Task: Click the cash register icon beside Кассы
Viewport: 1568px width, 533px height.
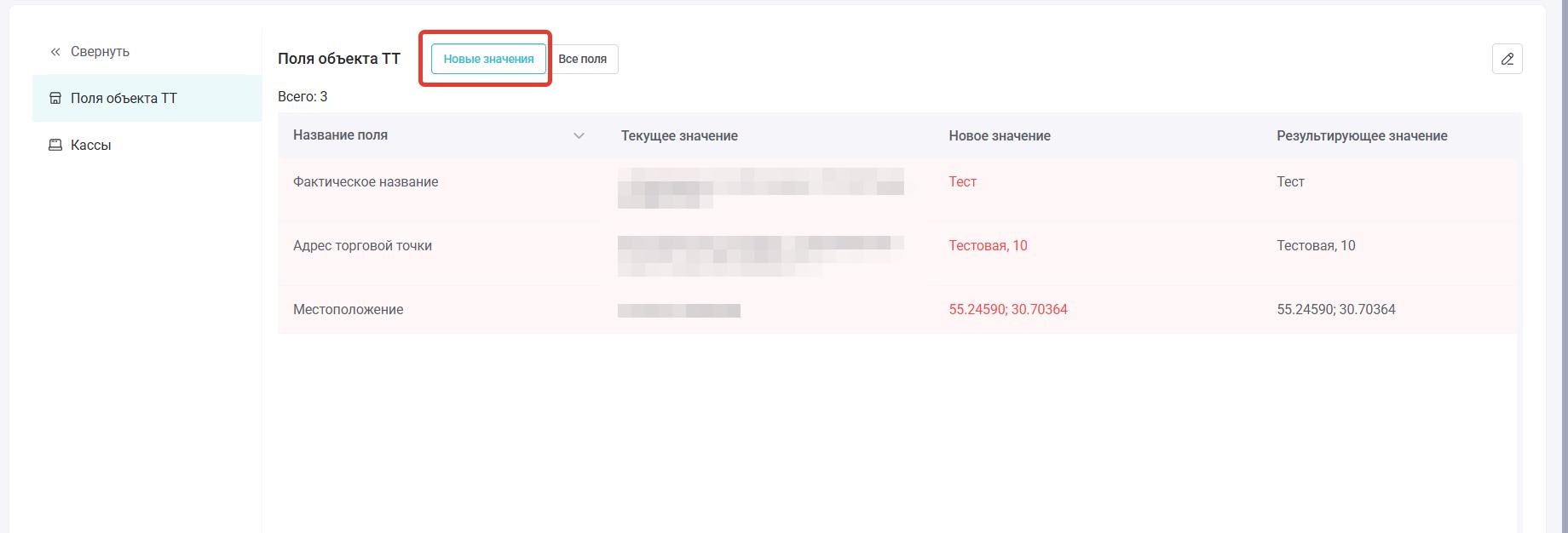Action: tap(55, 145)
